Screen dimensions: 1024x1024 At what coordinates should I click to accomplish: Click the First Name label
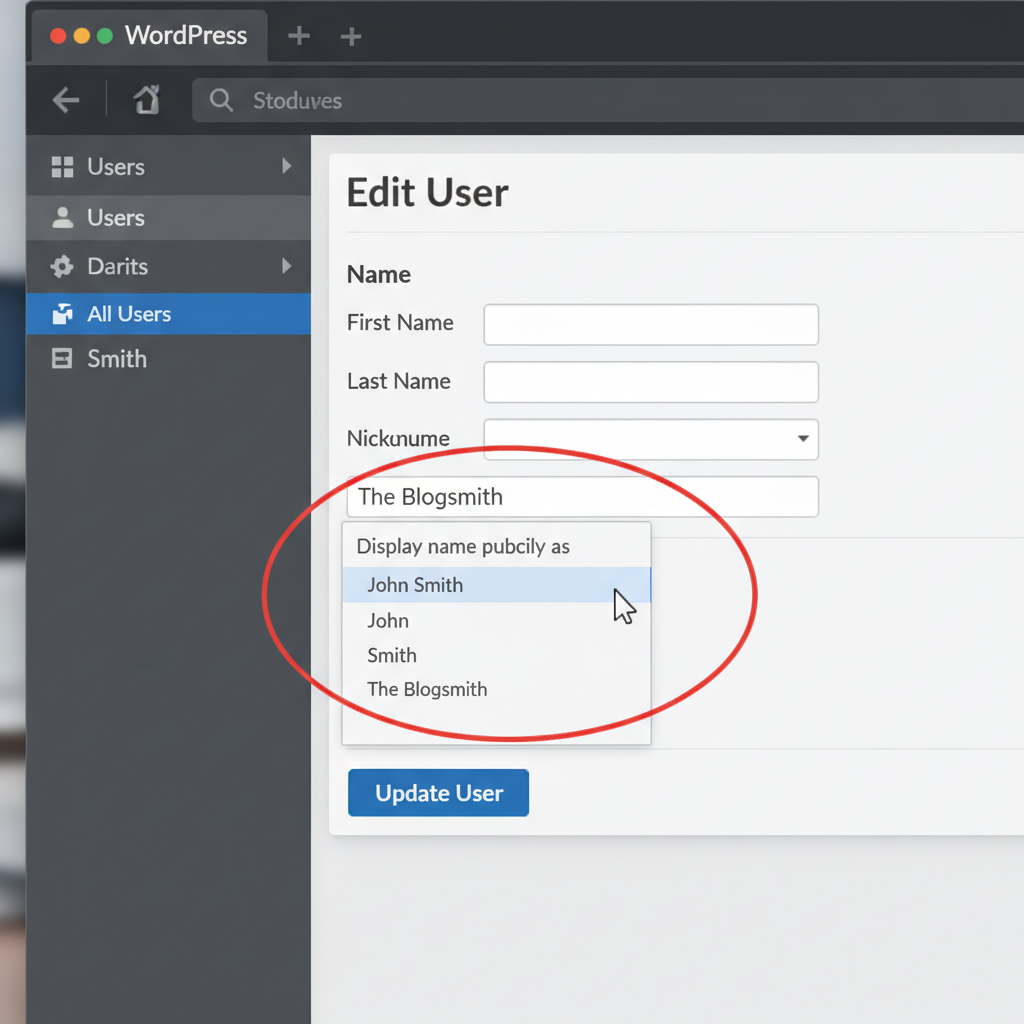point(400,323)
